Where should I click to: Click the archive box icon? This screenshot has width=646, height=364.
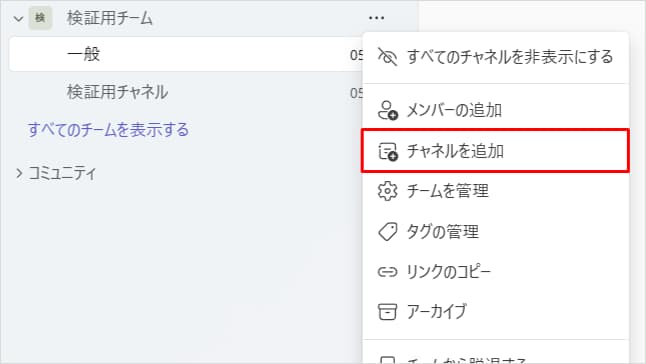click(x=387, y=312)
